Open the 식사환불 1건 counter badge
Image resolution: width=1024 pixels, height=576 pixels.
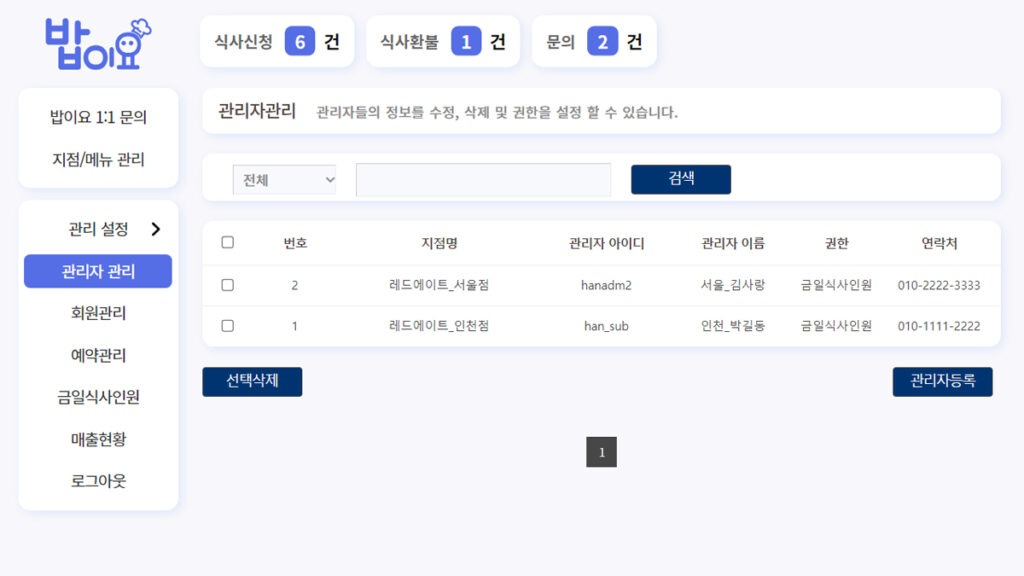443,42
